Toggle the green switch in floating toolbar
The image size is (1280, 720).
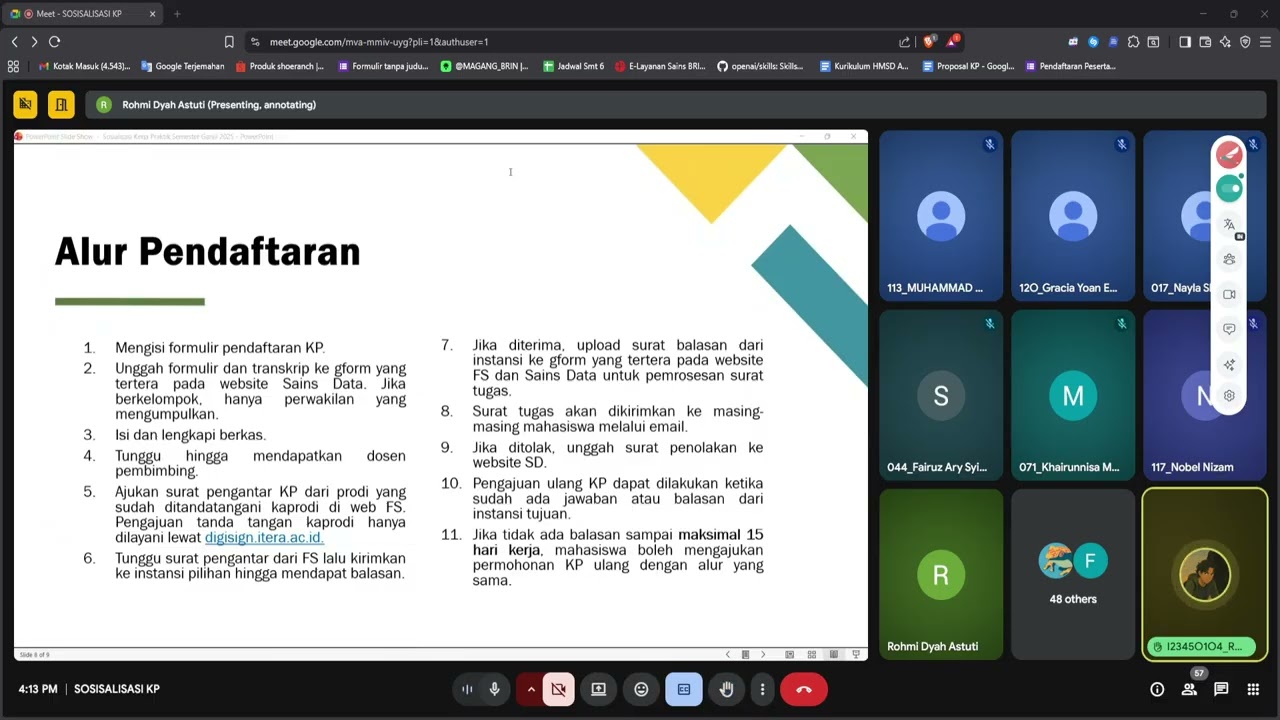pyautogui.click(x=1229, y=188)
